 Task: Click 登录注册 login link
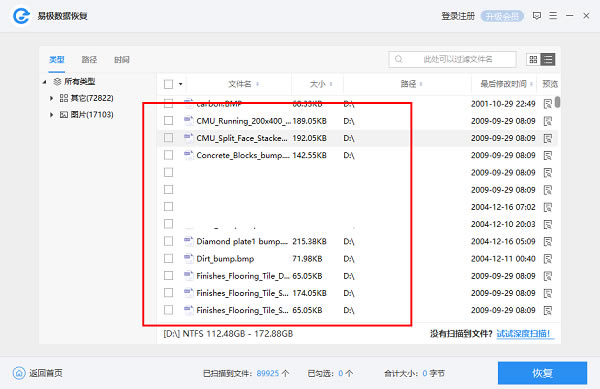tap(458, 16)
